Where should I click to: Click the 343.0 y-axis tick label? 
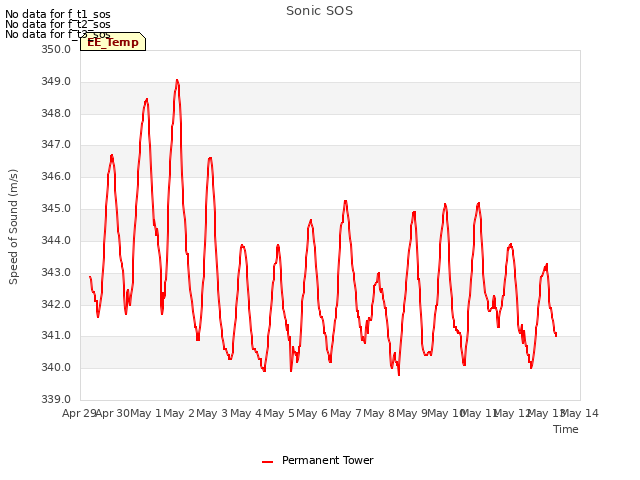56,272
